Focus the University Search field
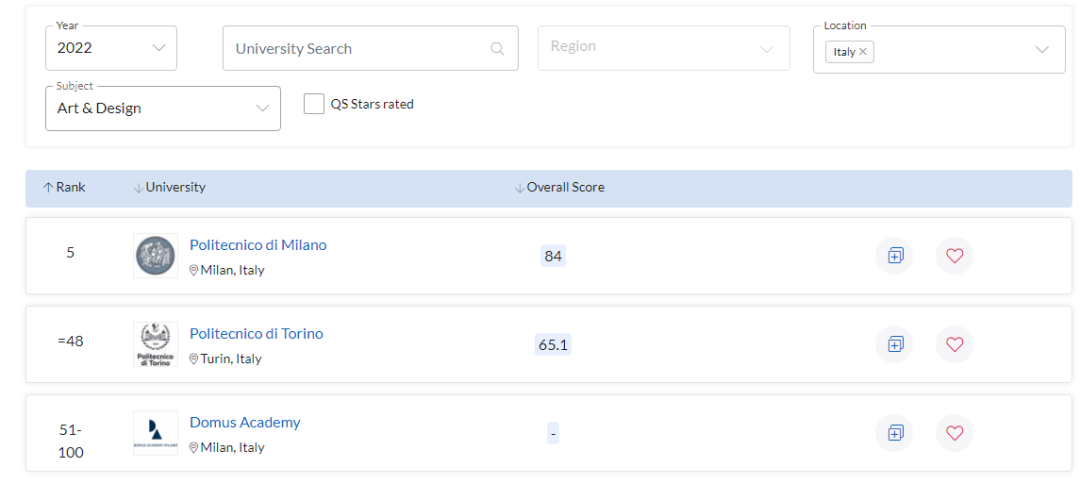The image size is (1080, 484). pos(370,48)
